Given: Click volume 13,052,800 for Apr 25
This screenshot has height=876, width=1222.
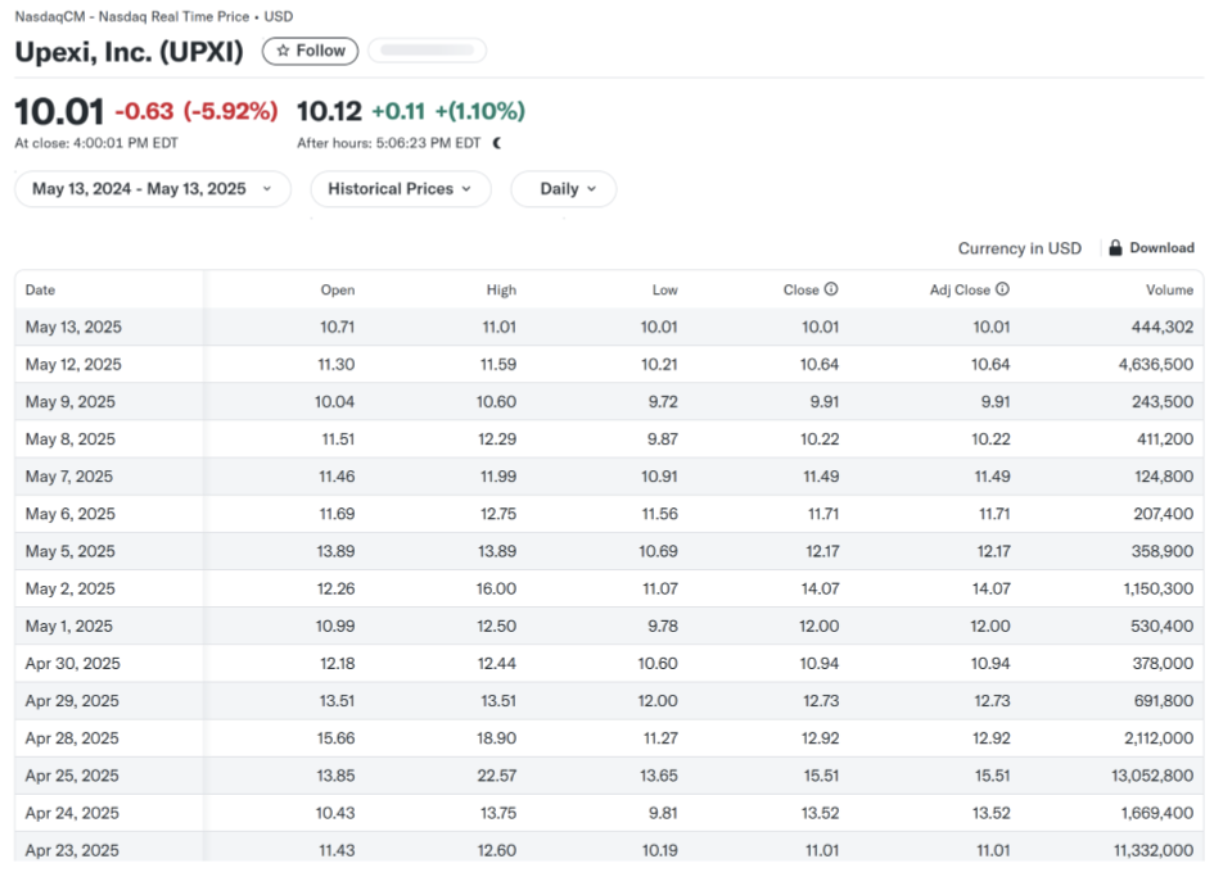Looking at the screenshot, I should (1152, 776).
